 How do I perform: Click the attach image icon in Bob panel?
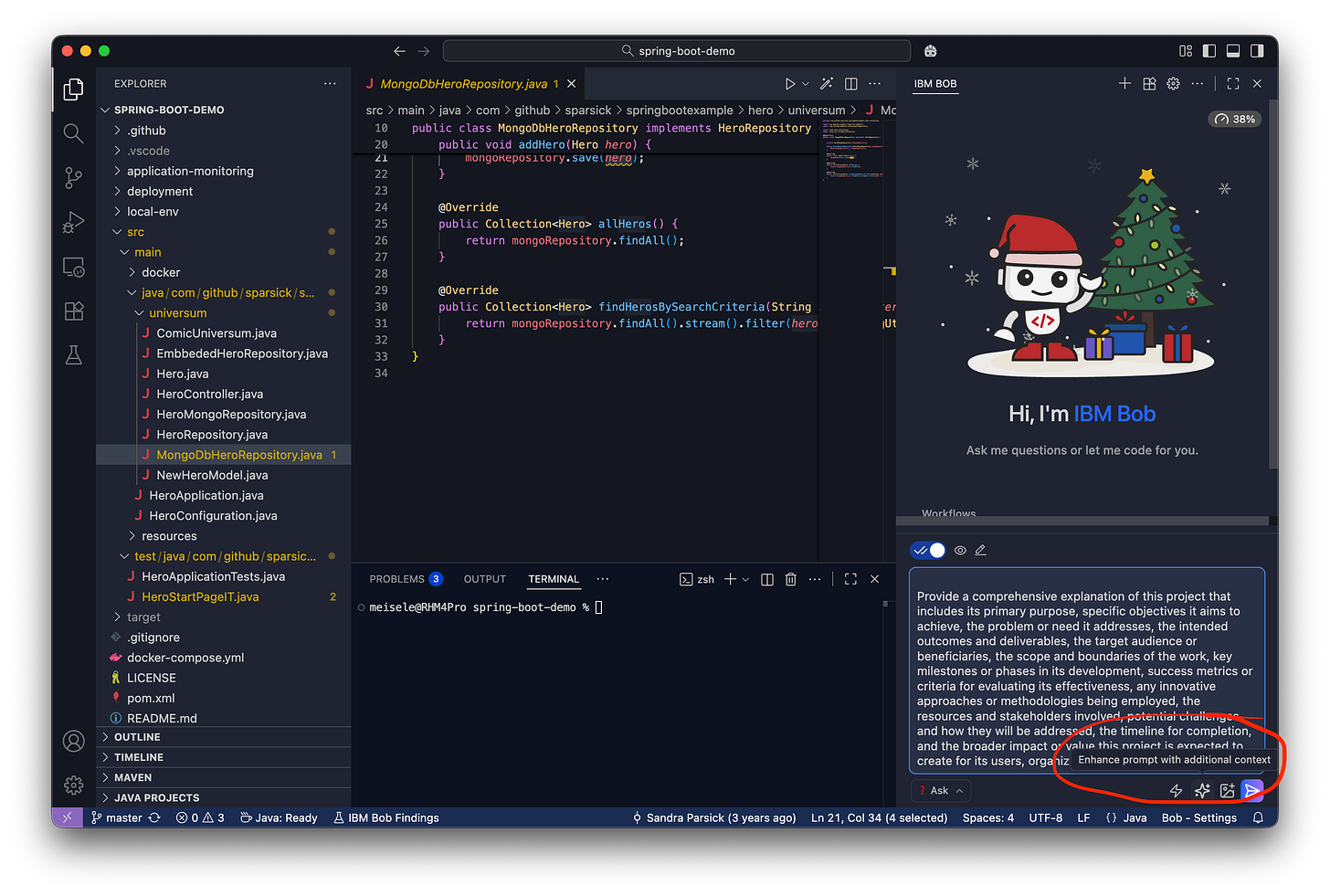point(1227,791)
